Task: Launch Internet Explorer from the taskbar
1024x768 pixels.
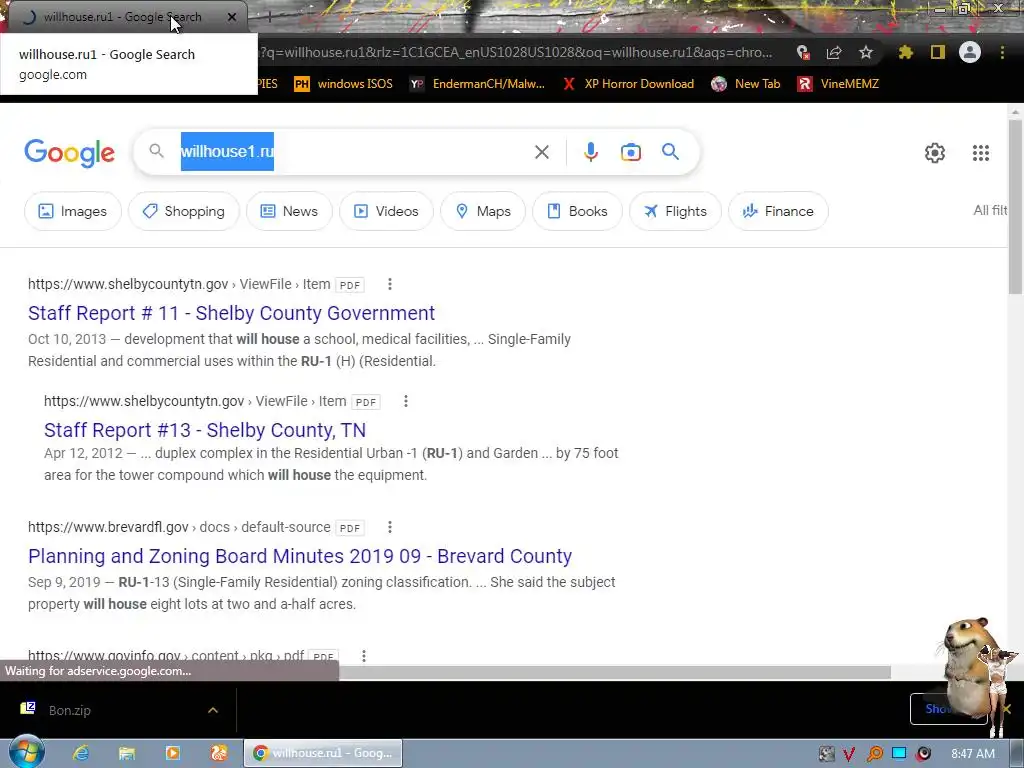Action: coord(81,754)
